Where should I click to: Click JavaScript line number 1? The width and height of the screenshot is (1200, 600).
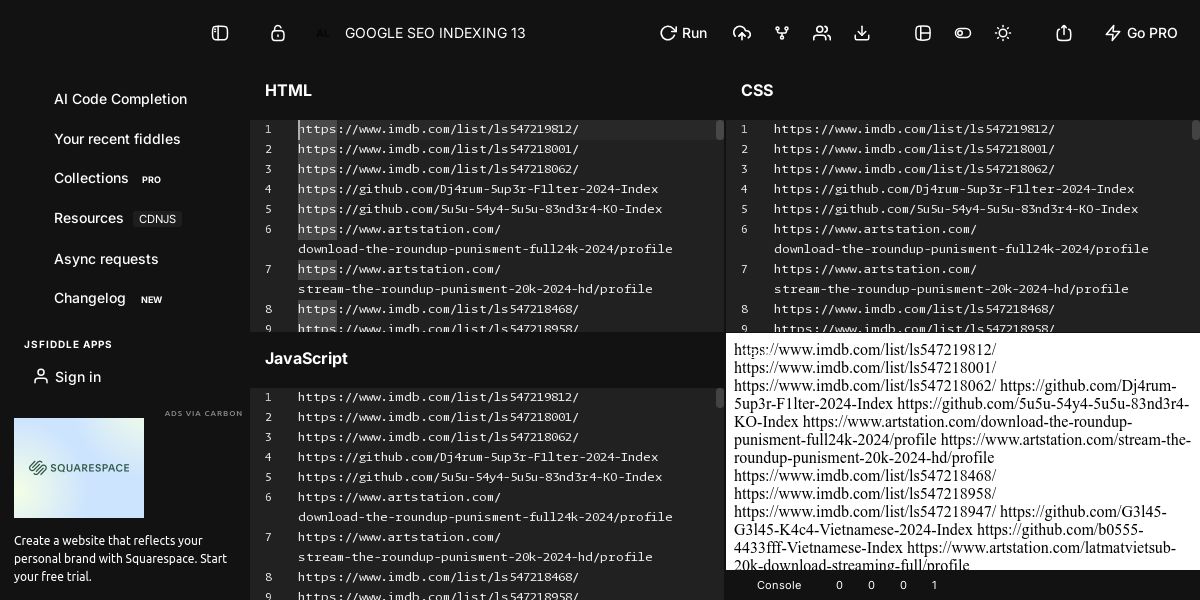(268, 397)
